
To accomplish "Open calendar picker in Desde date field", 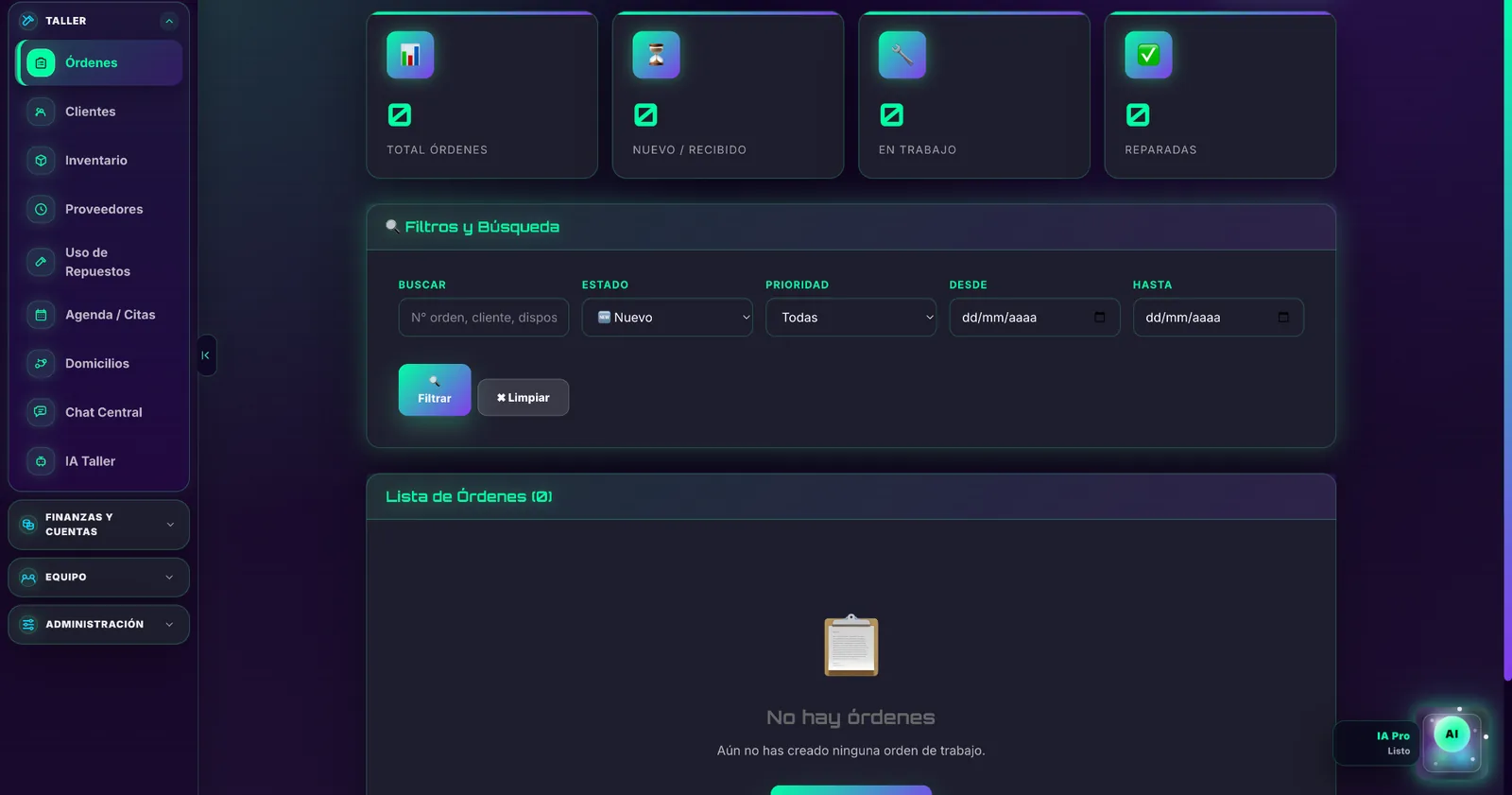I will click(x=1099, y=318).
